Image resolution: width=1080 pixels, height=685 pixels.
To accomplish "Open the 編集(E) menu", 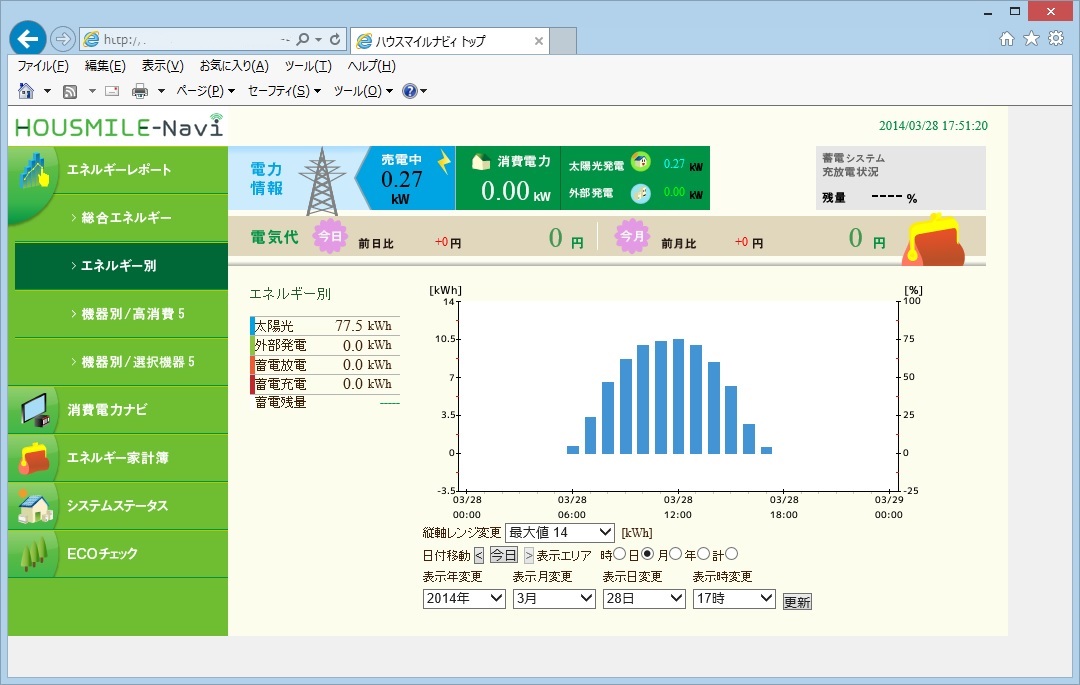I will [105, 66].
